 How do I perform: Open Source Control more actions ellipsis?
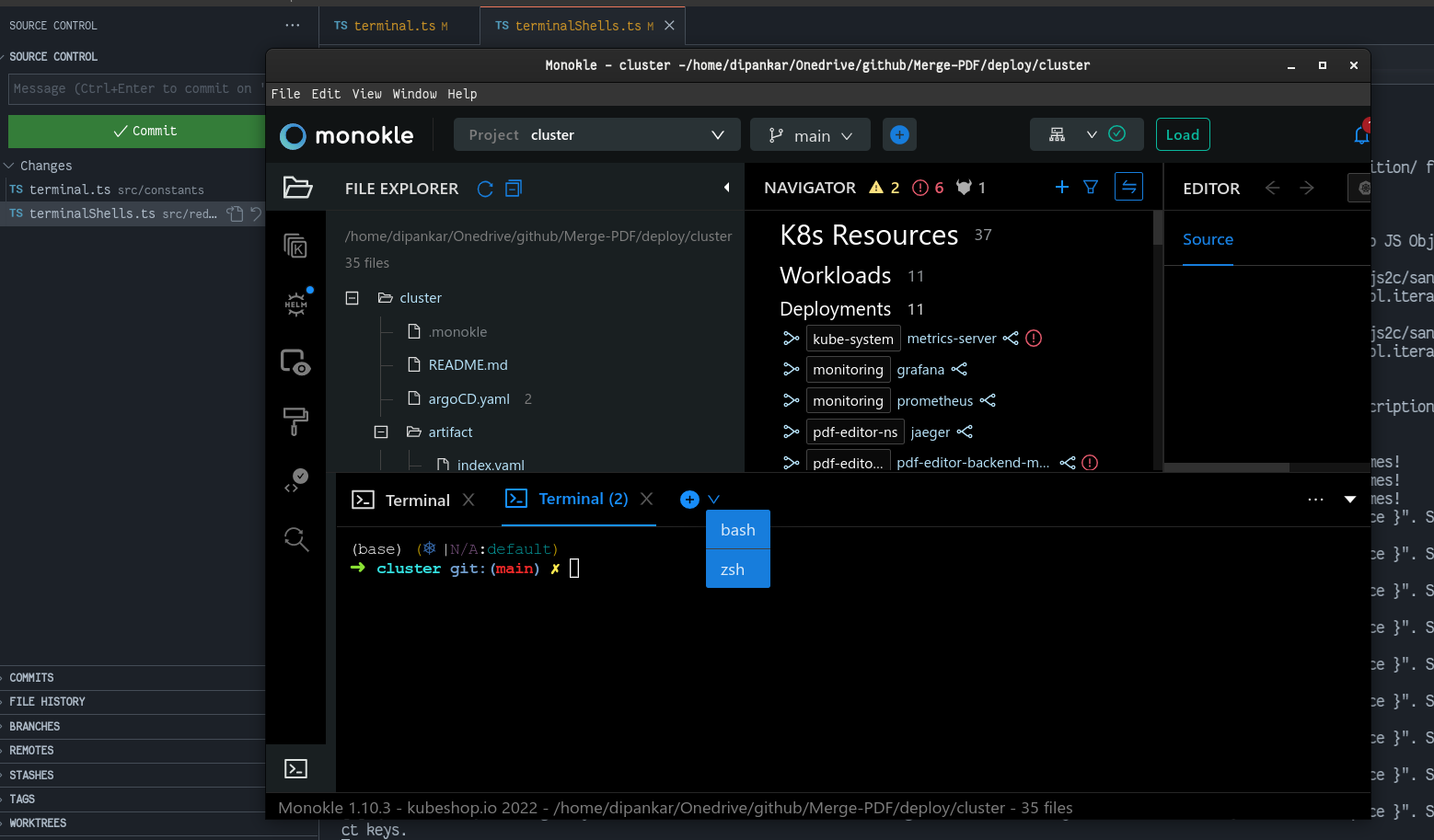coord(293,26)
